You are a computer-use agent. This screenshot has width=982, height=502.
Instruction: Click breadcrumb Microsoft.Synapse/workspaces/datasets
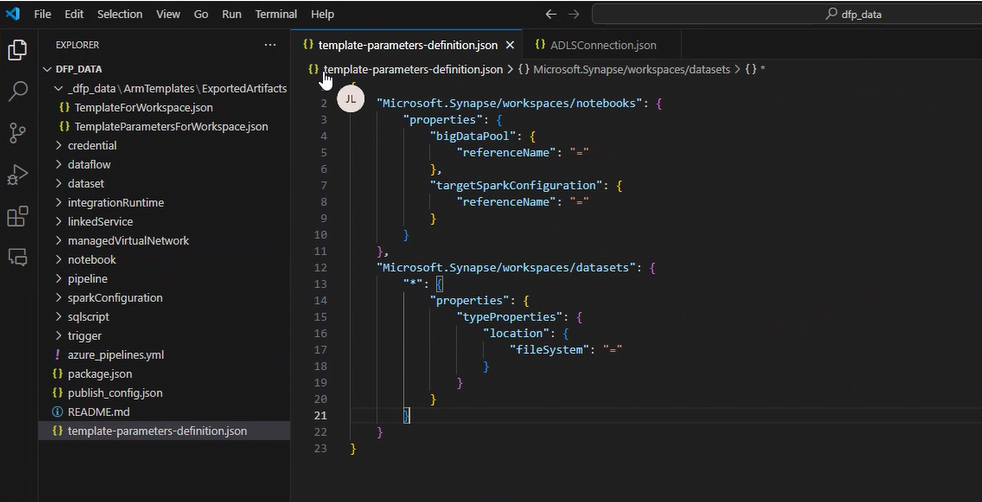(x=631, y=69)
